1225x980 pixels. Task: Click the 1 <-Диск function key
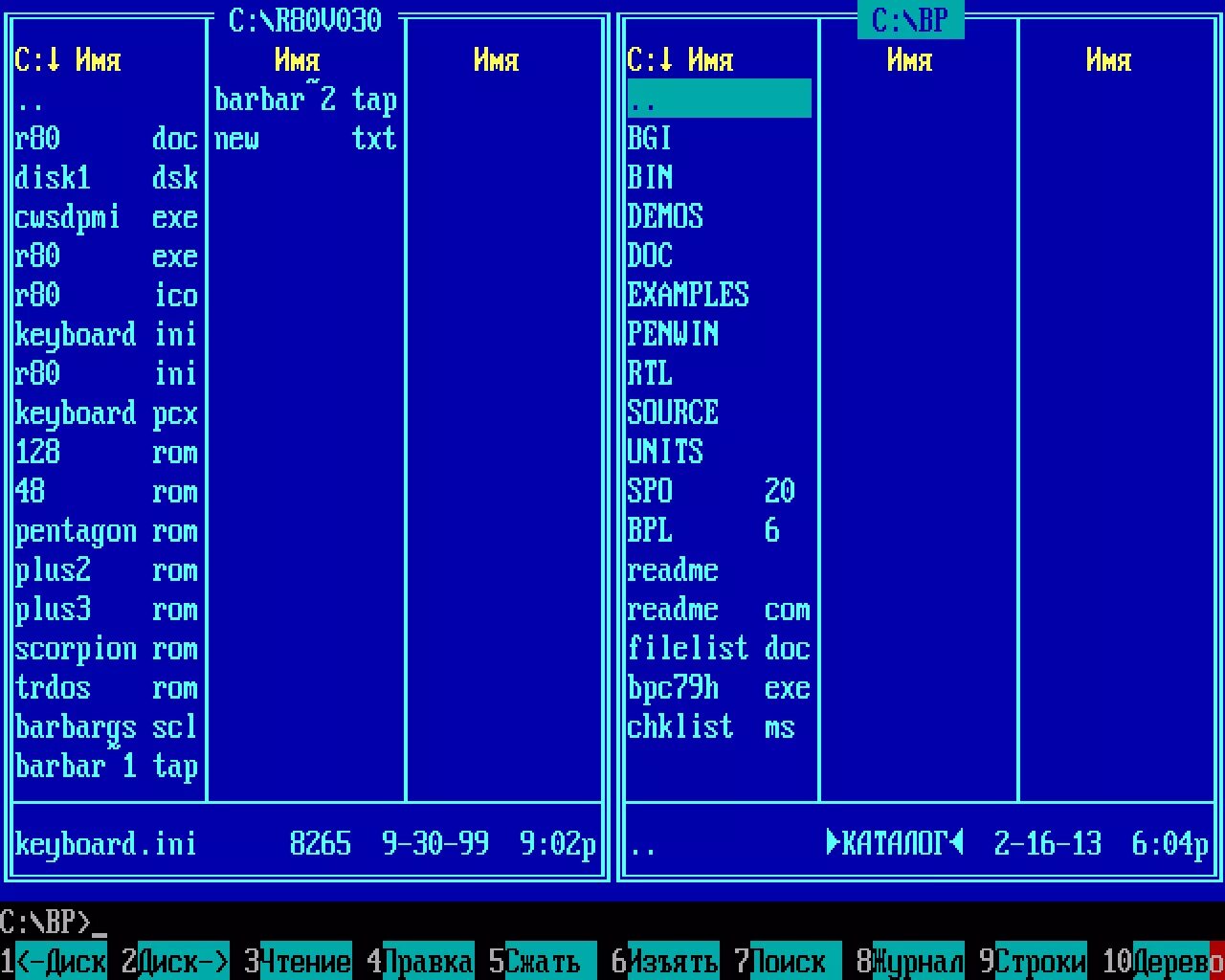click(54, 961)
